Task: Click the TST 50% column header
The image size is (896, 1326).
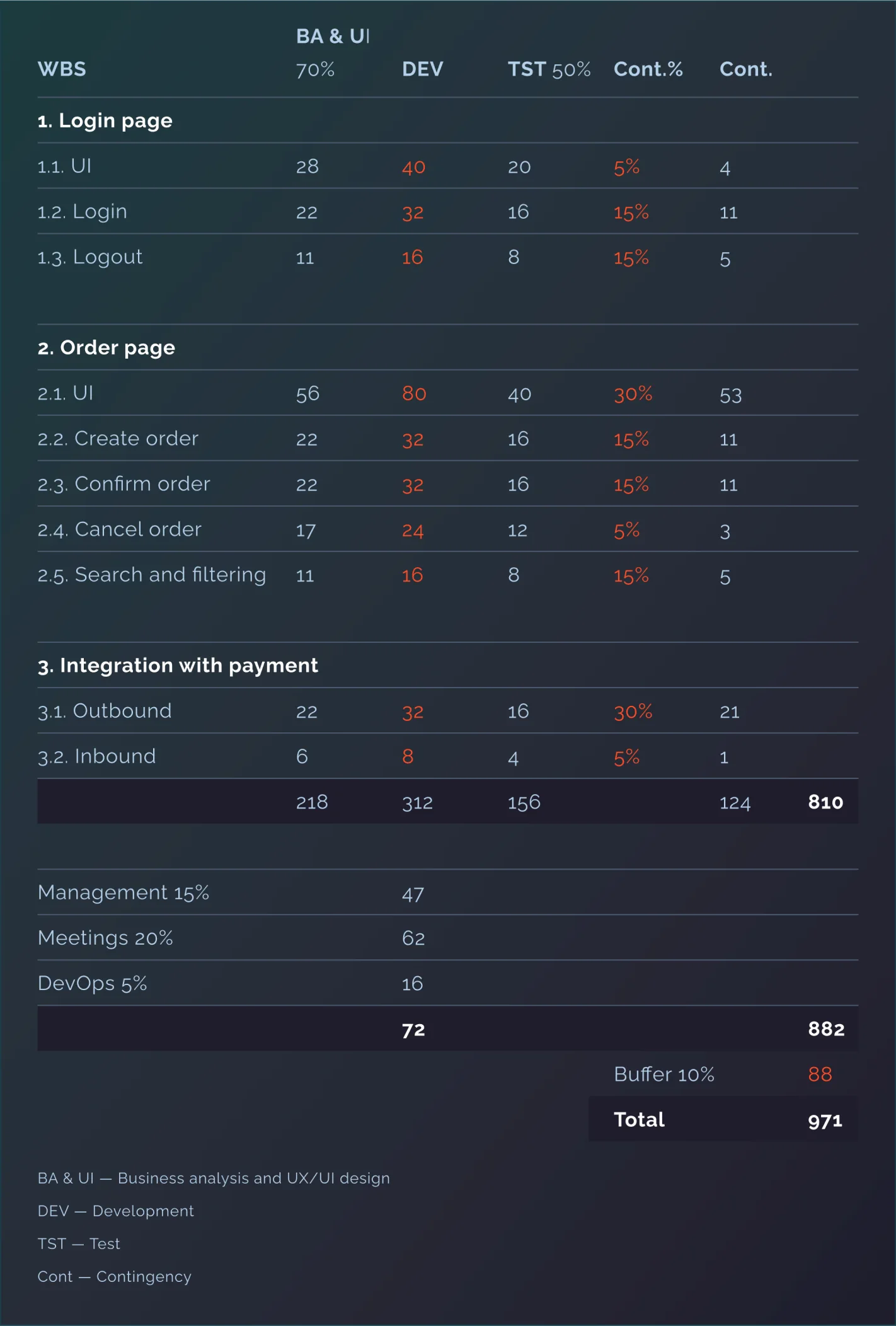Action: pos(549,69)
